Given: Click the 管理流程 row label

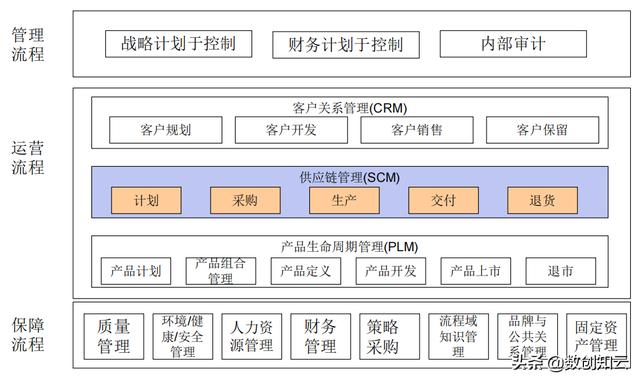Looking at the screenshot, I should pos(28,44).
